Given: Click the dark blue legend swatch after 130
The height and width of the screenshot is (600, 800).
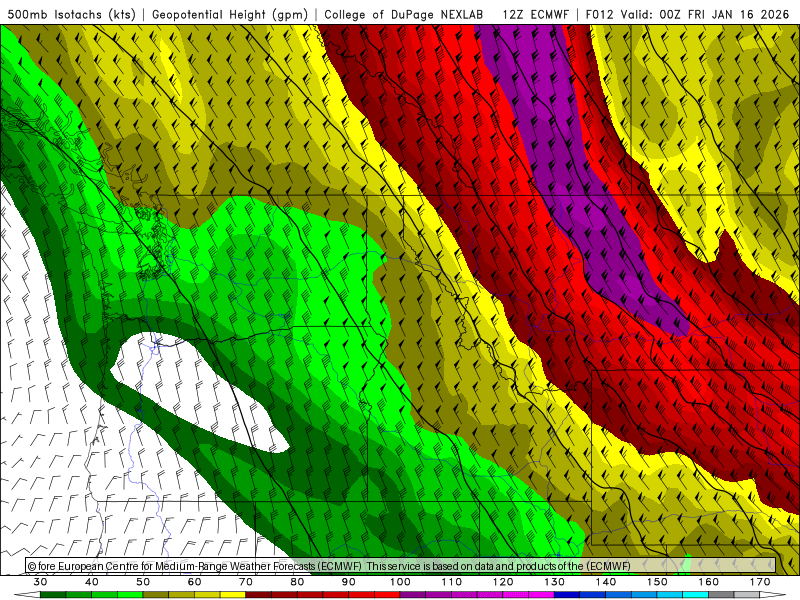Looking at the screenshot, I should coord(567,595).
